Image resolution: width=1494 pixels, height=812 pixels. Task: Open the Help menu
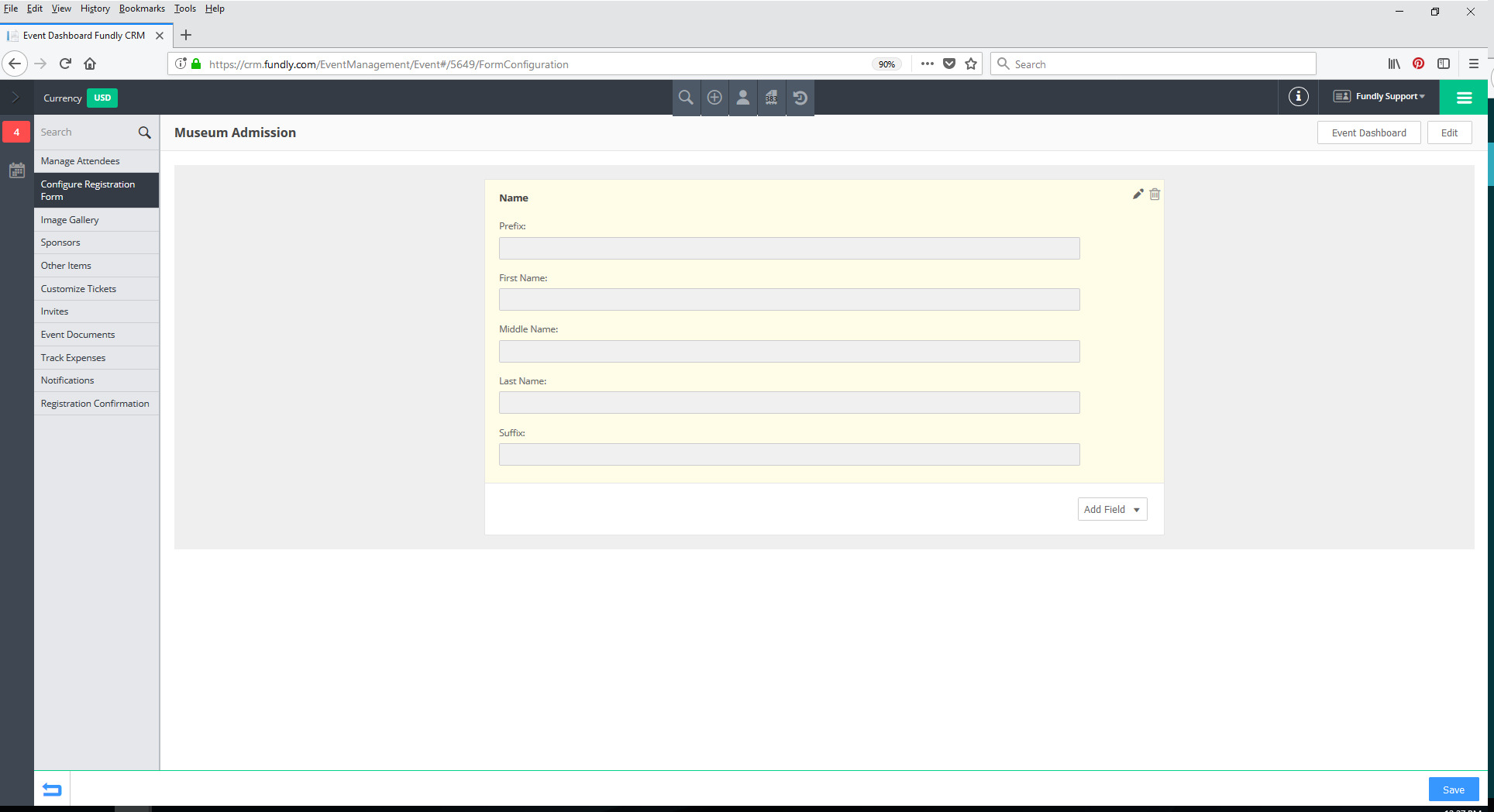point(215,9)
